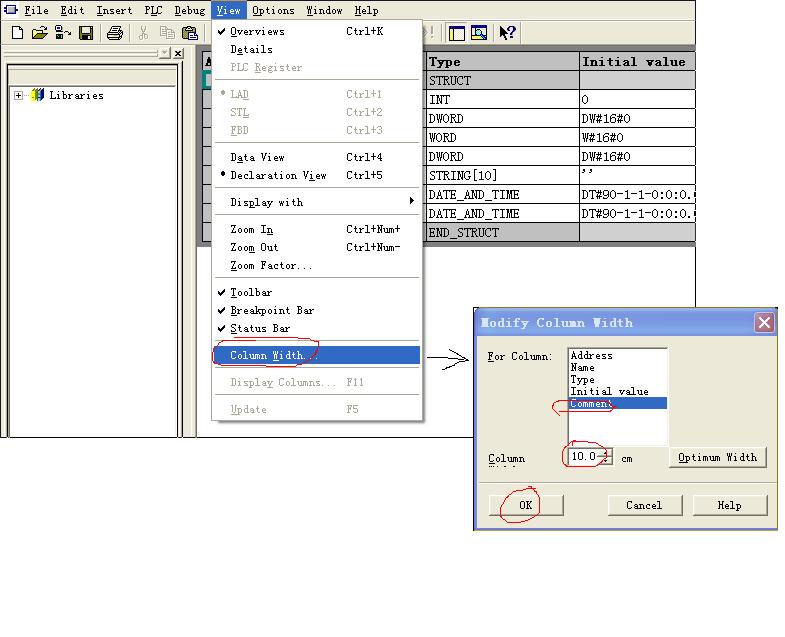Click the STRING[10] type cell
The height and width of the screenshot is (637, 785).
click(501, 176)
